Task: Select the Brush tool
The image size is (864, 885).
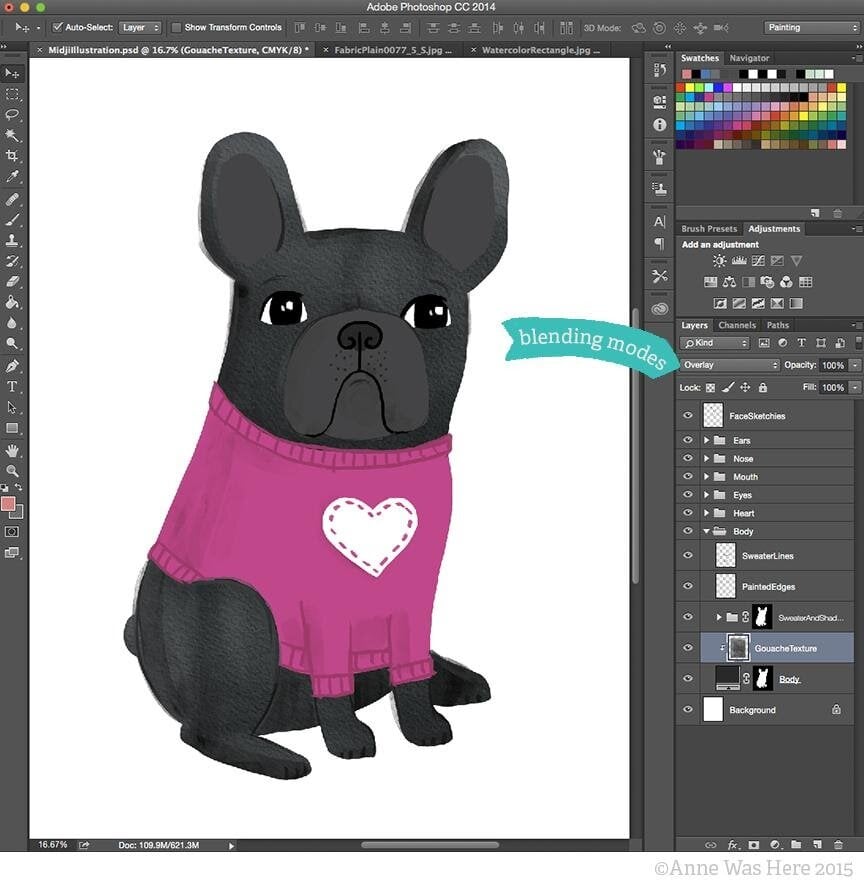Action: click(x=12, y=219)
